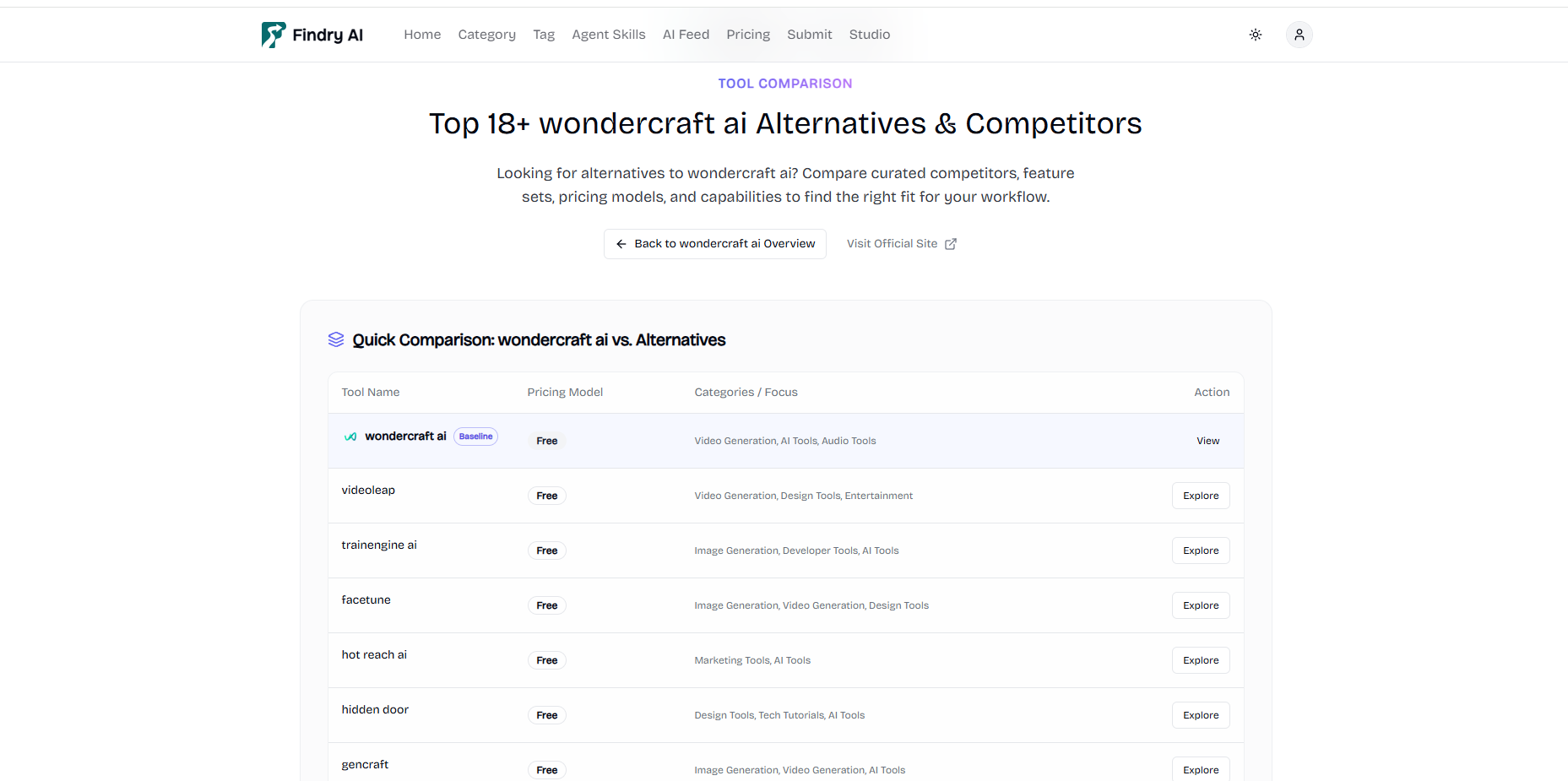
Task: Click the Free pricing badge for wondercraft ai
Action: coord(547,441)
